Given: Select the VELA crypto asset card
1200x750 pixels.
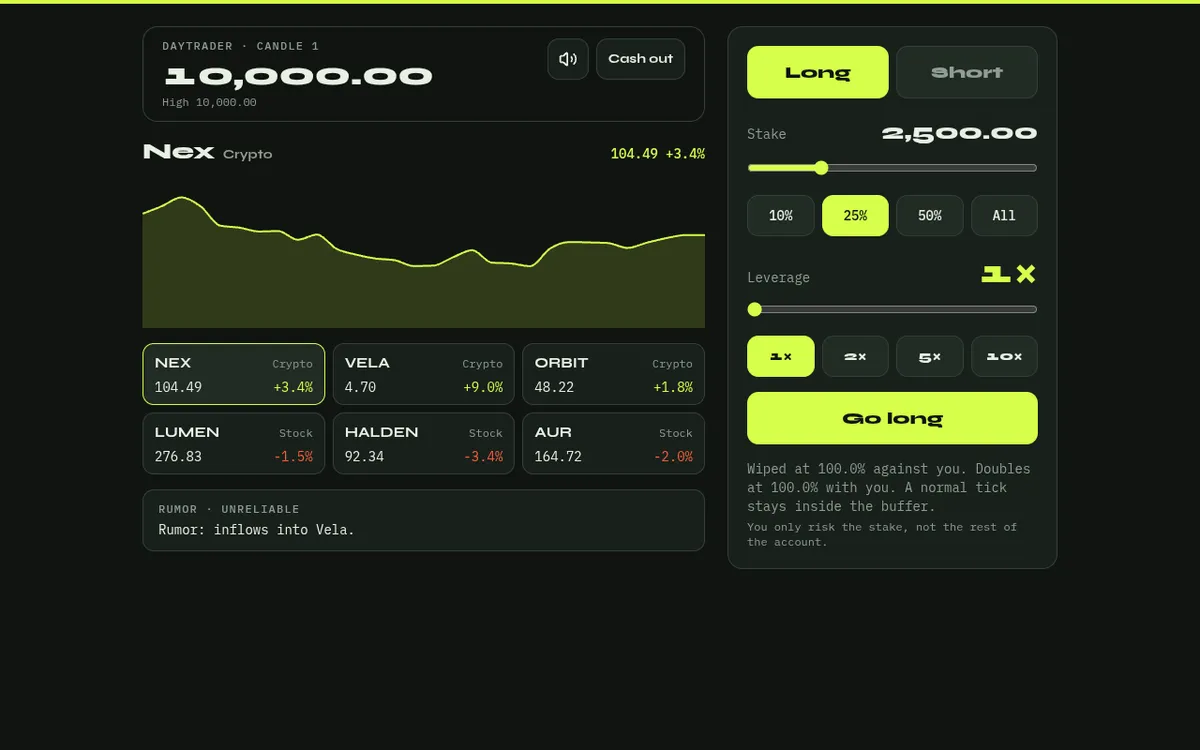Looking at the screenshot, I should click(424, 374).
